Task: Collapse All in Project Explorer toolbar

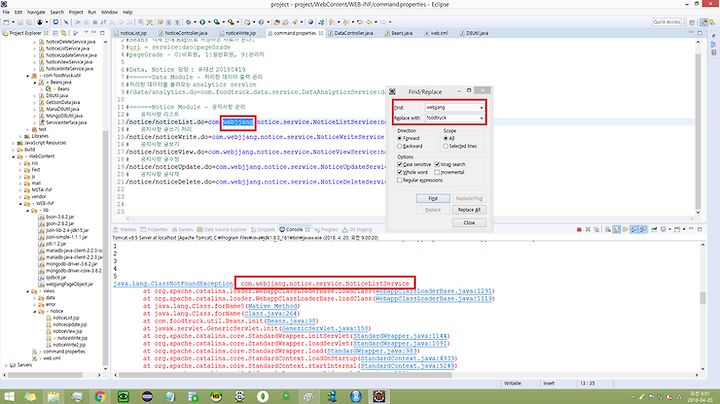Action: [55, 33]
